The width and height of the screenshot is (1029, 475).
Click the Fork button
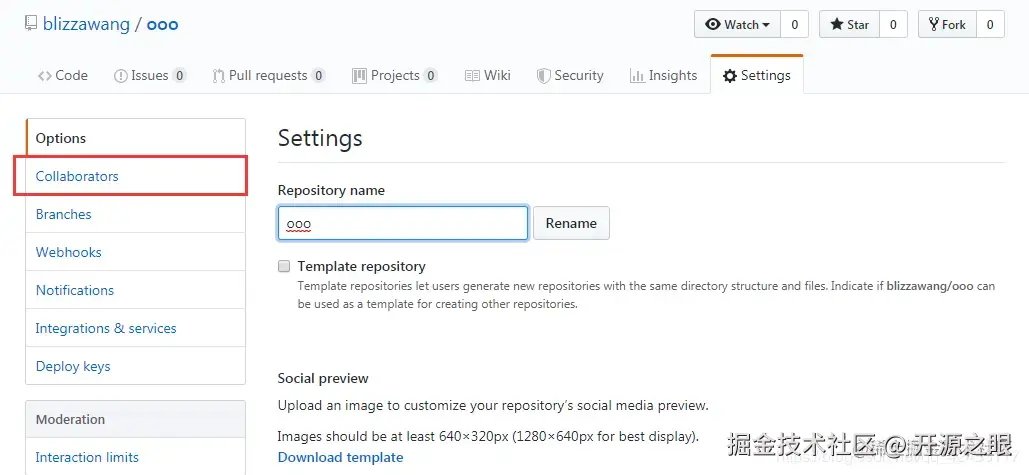[x=946, y=25]
